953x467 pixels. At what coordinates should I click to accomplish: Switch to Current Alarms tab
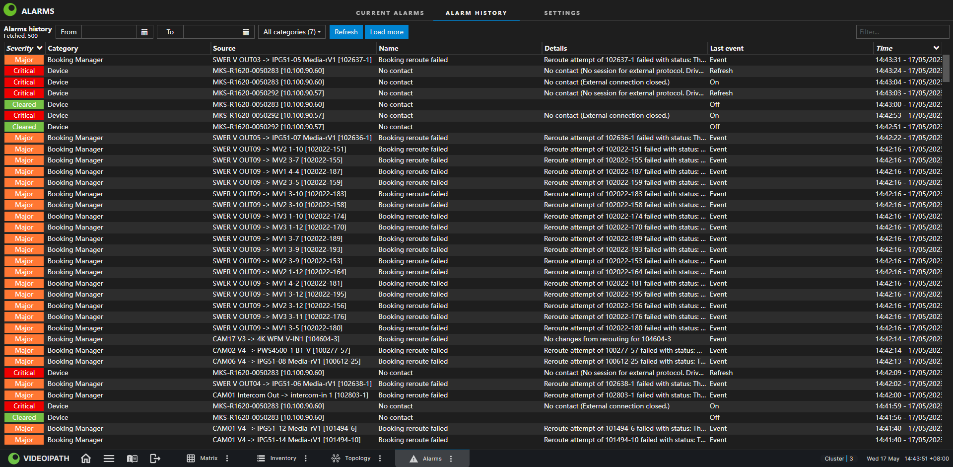pyautogui.click(x=390, y=13)
